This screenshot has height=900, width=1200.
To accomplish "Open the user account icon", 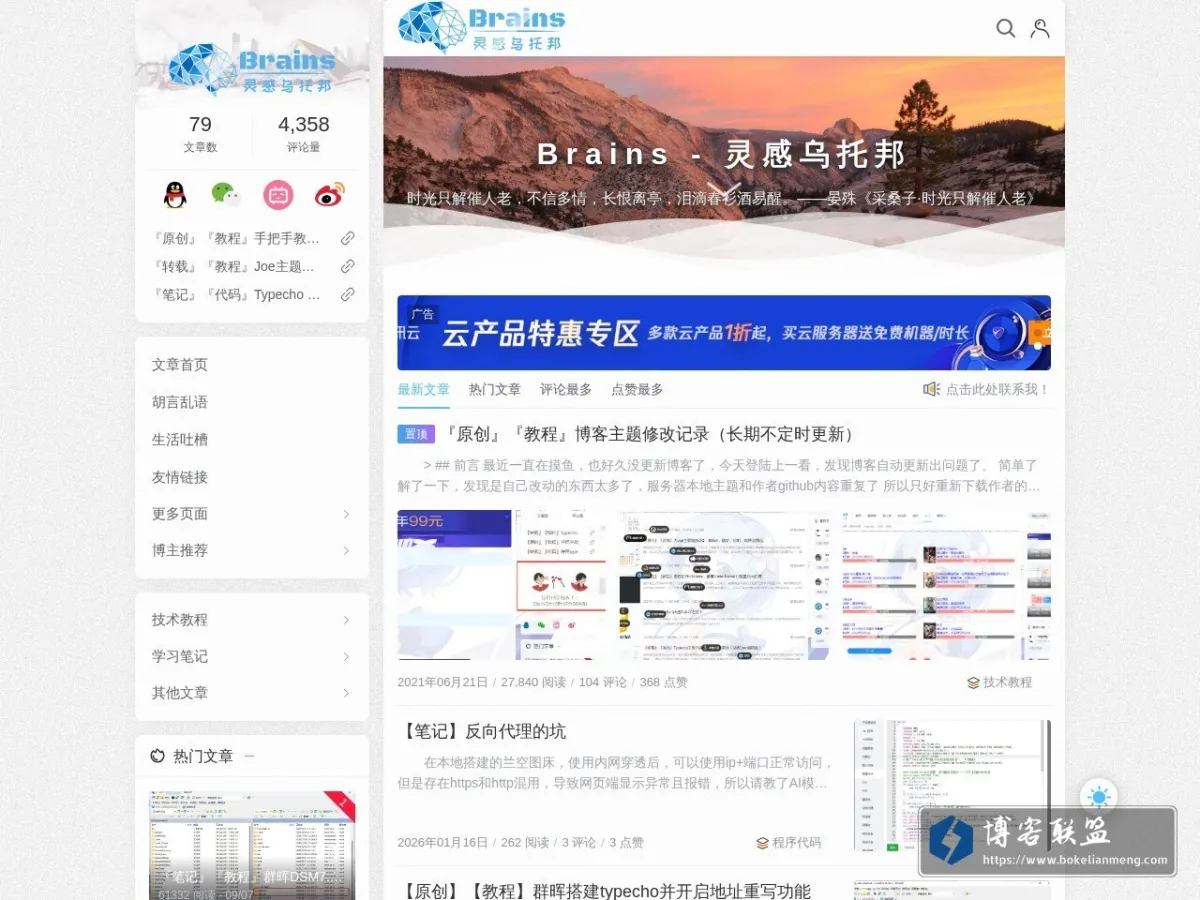I will coord(1040,28).
